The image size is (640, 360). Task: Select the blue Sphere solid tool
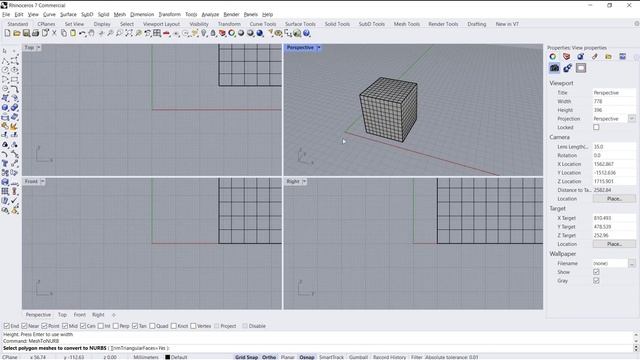point(5,107)
